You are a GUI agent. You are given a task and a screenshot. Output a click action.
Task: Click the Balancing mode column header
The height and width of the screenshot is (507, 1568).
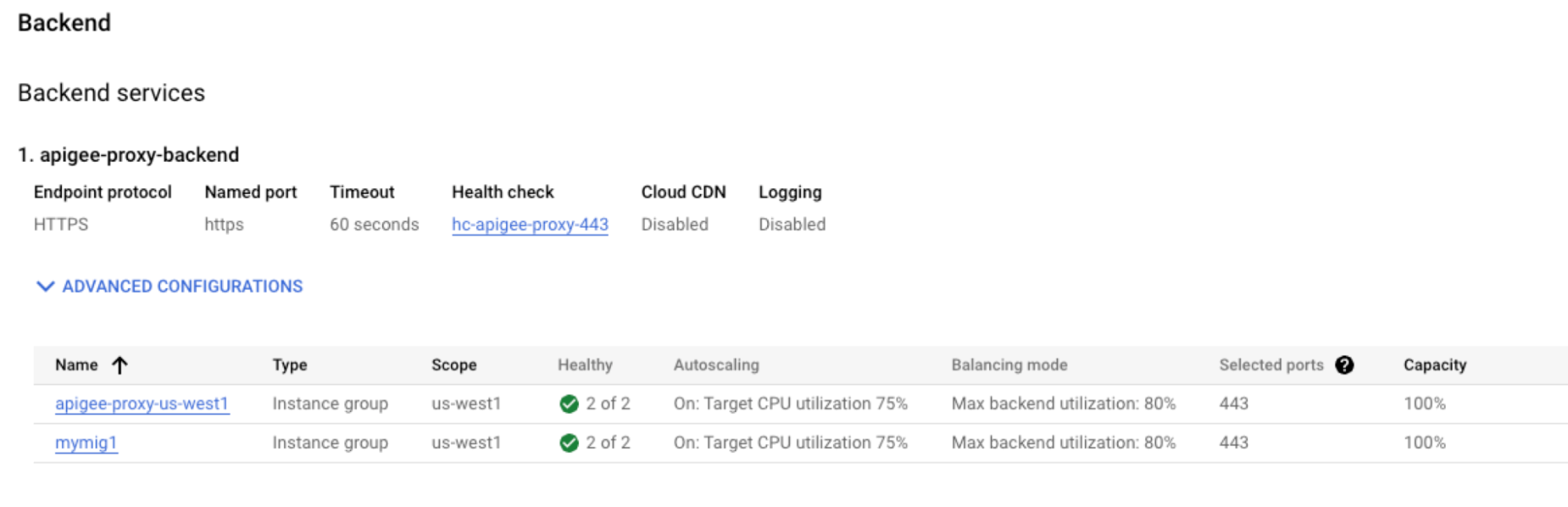pos(1009,365)
